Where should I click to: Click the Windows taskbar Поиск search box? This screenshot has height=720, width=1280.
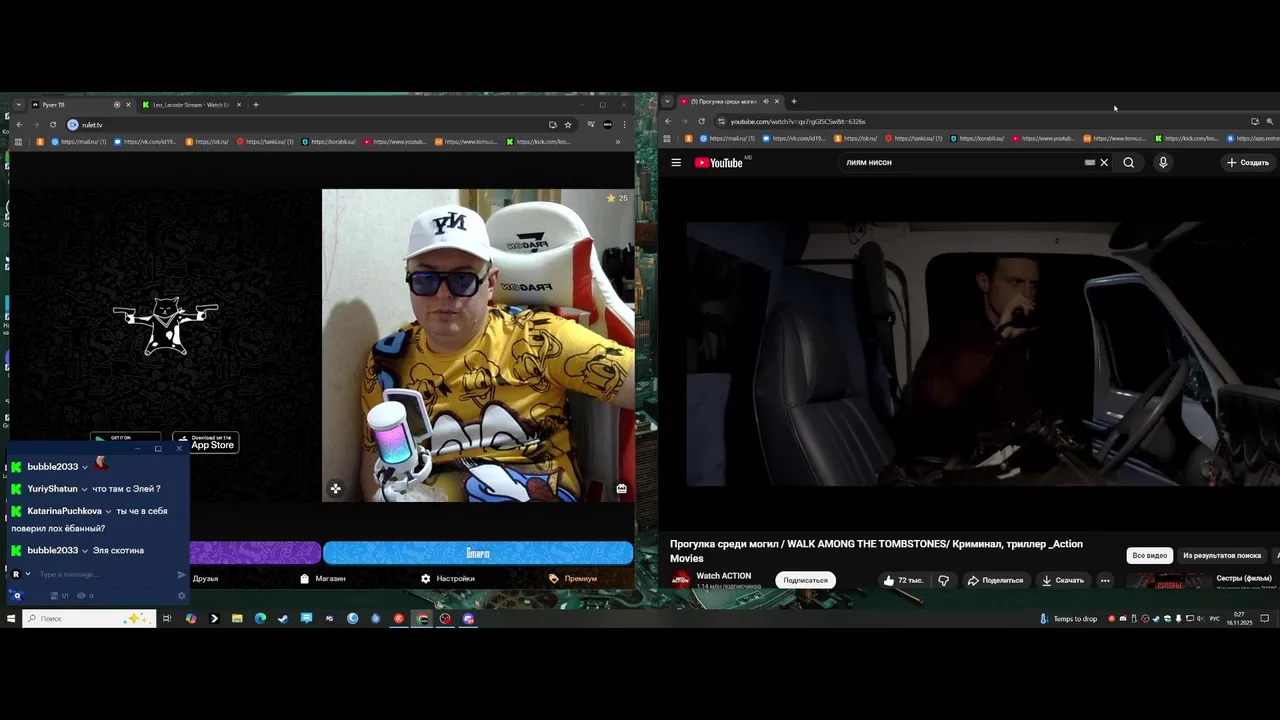click(x=90, y=619)
